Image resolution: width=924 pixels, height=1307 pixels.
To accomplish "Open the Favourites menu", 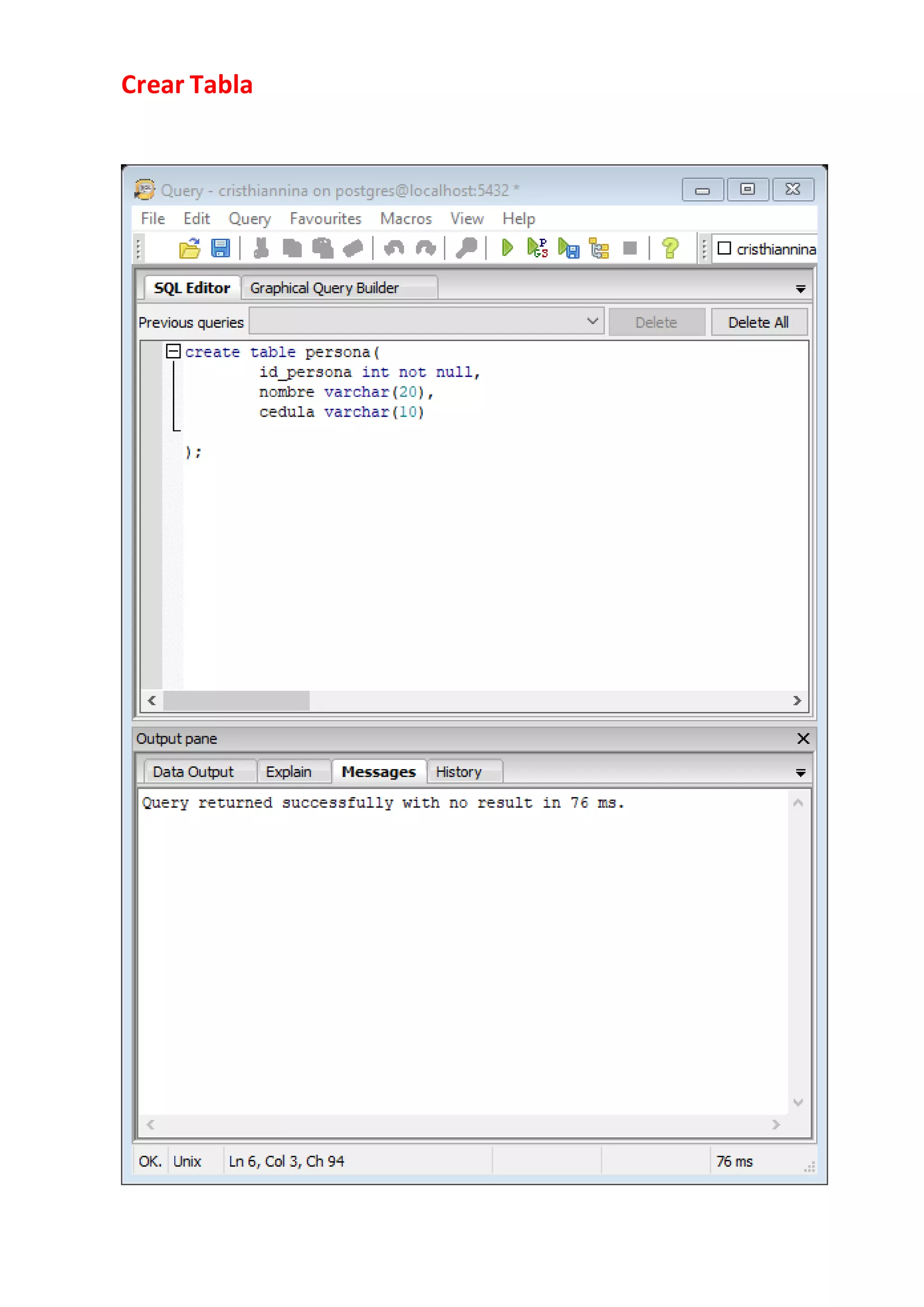I will click(325, 218).
